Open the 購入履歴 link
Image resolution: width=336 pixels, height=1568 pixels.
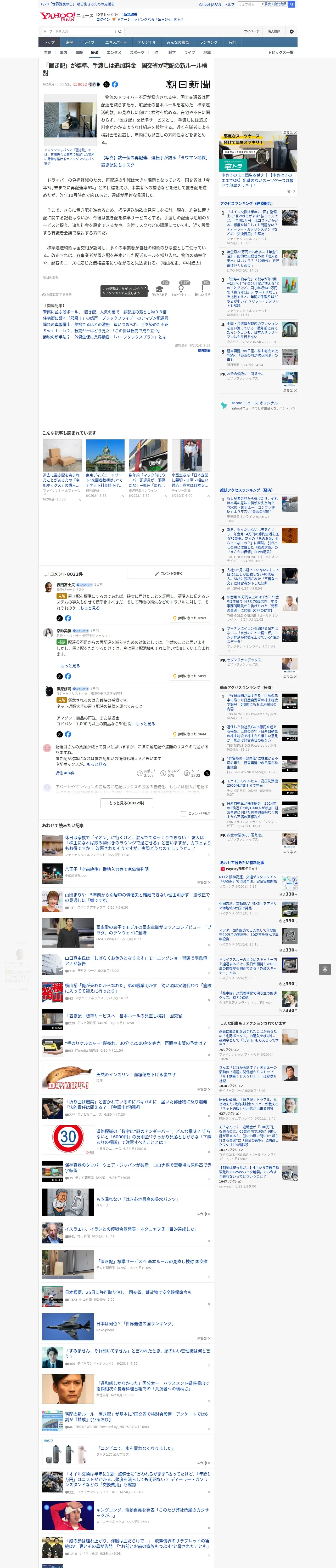[274, 31]
